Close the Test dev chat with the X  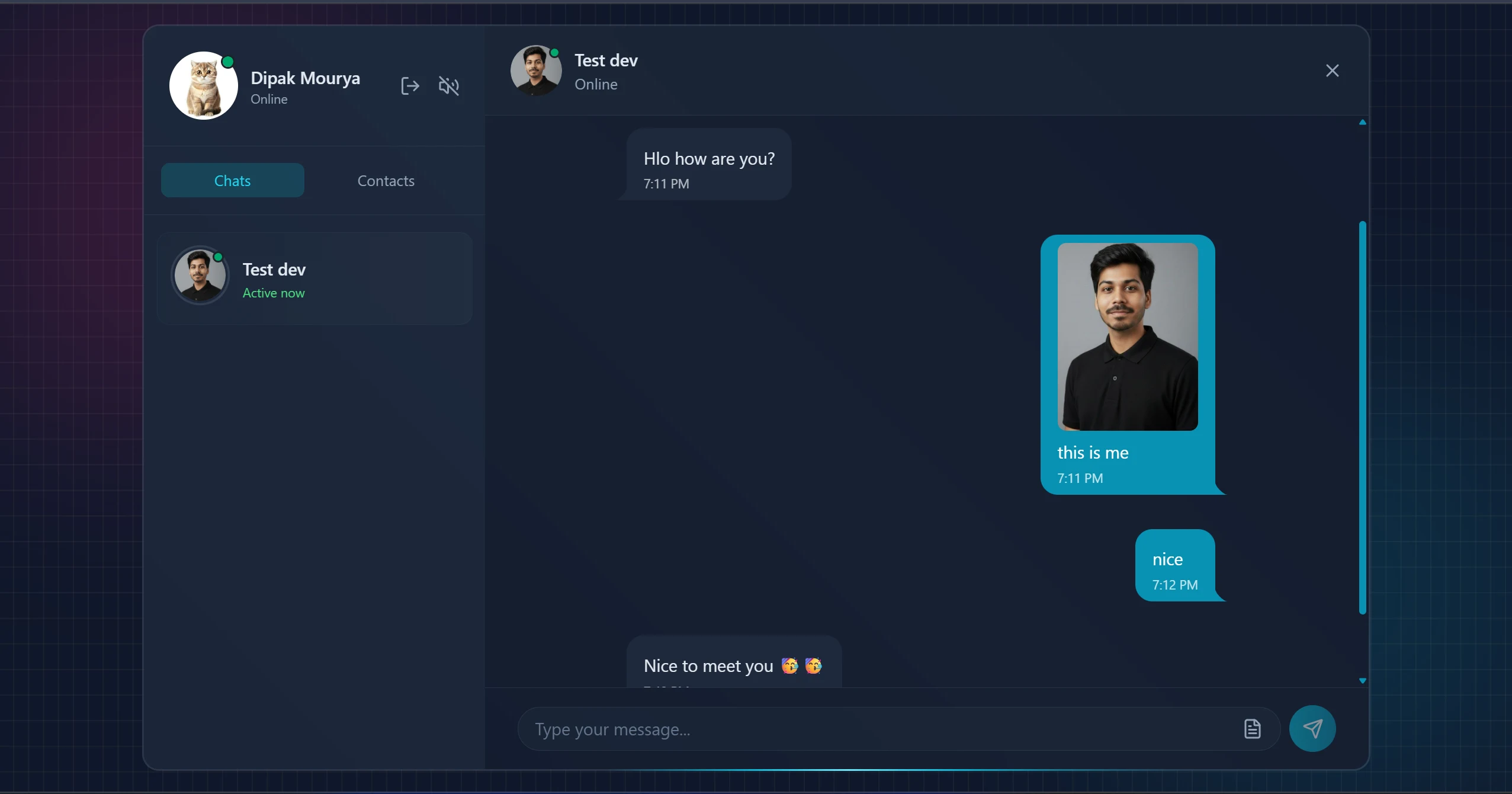point(1333,70)
